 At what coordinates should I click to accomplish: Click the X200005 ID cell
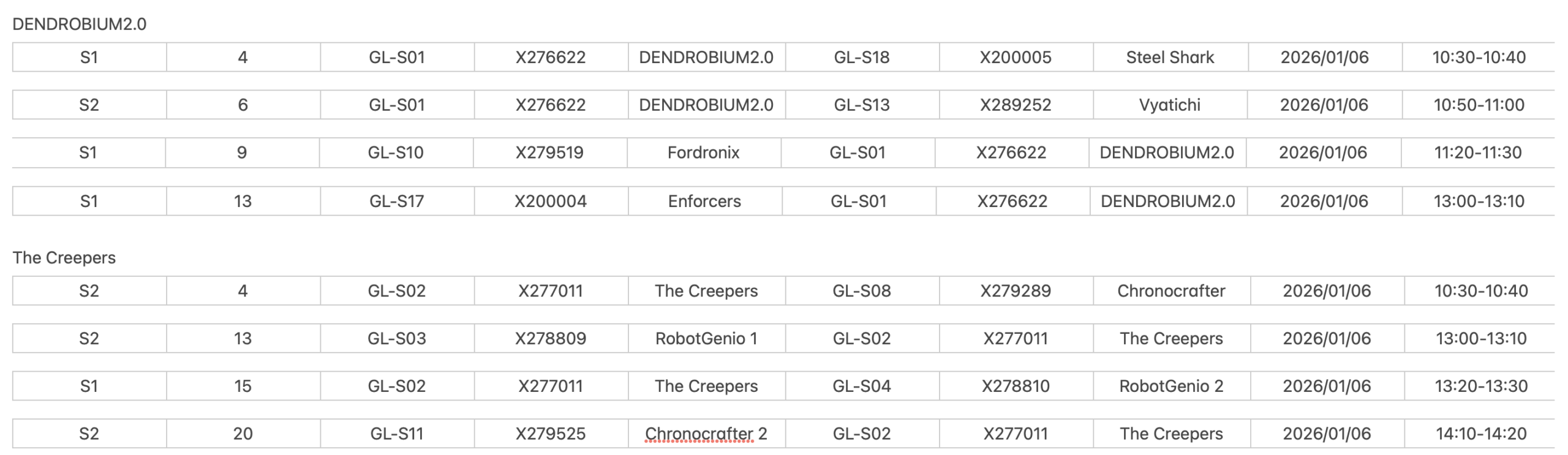coord(1016,57)
